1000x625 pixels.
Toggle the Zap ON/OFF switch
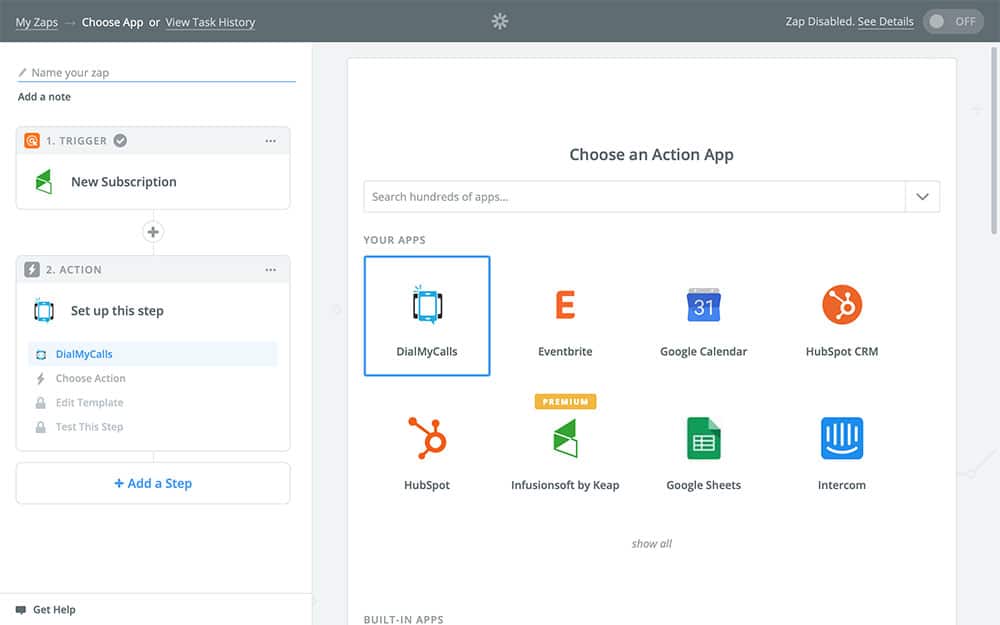click(953, 21)
